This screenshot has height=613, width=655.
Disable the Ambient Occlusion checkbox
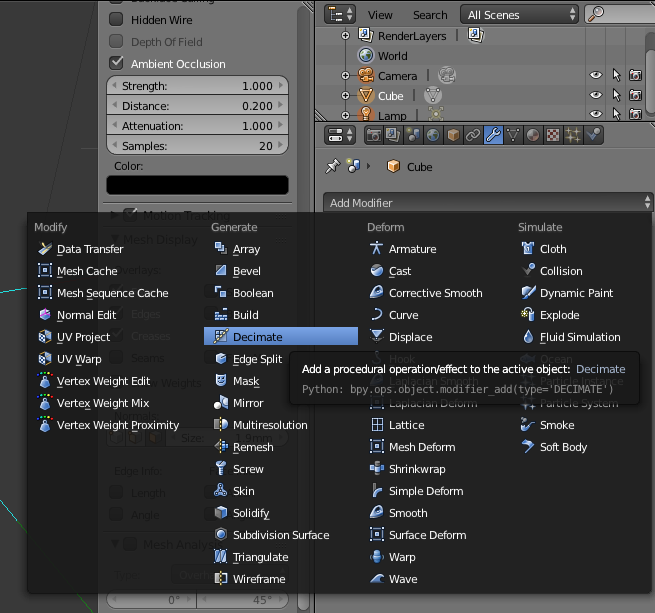coord(116,64)
